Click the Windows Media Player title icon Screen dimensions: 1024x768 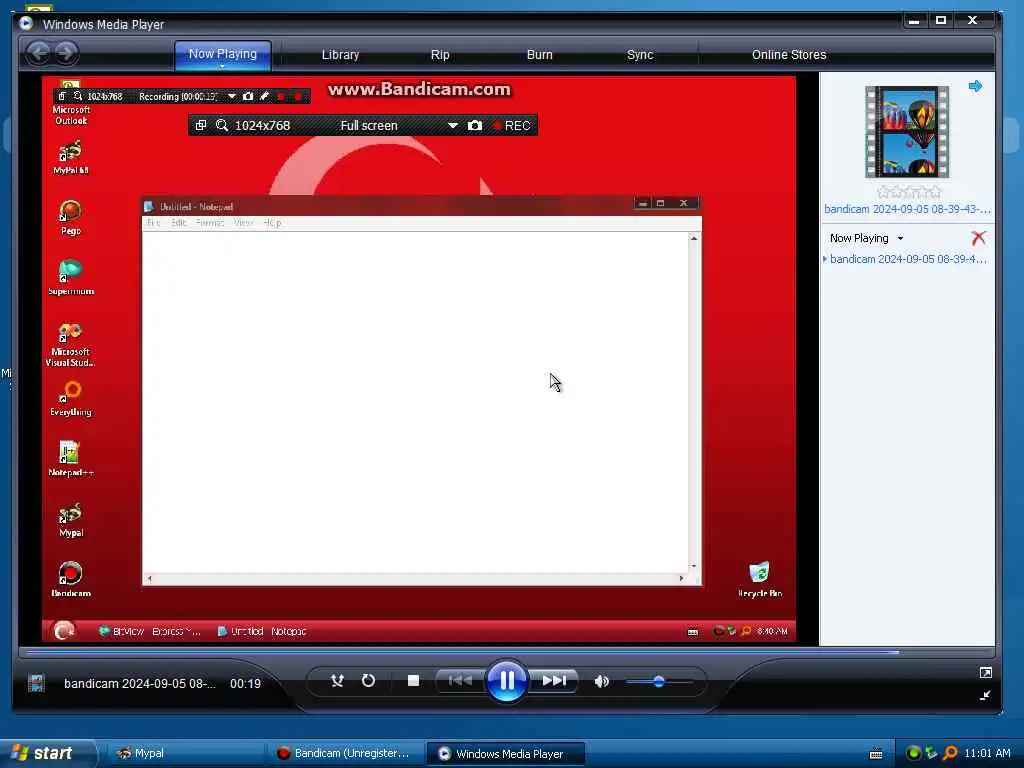pyautogui.click(x=26, y=24)
